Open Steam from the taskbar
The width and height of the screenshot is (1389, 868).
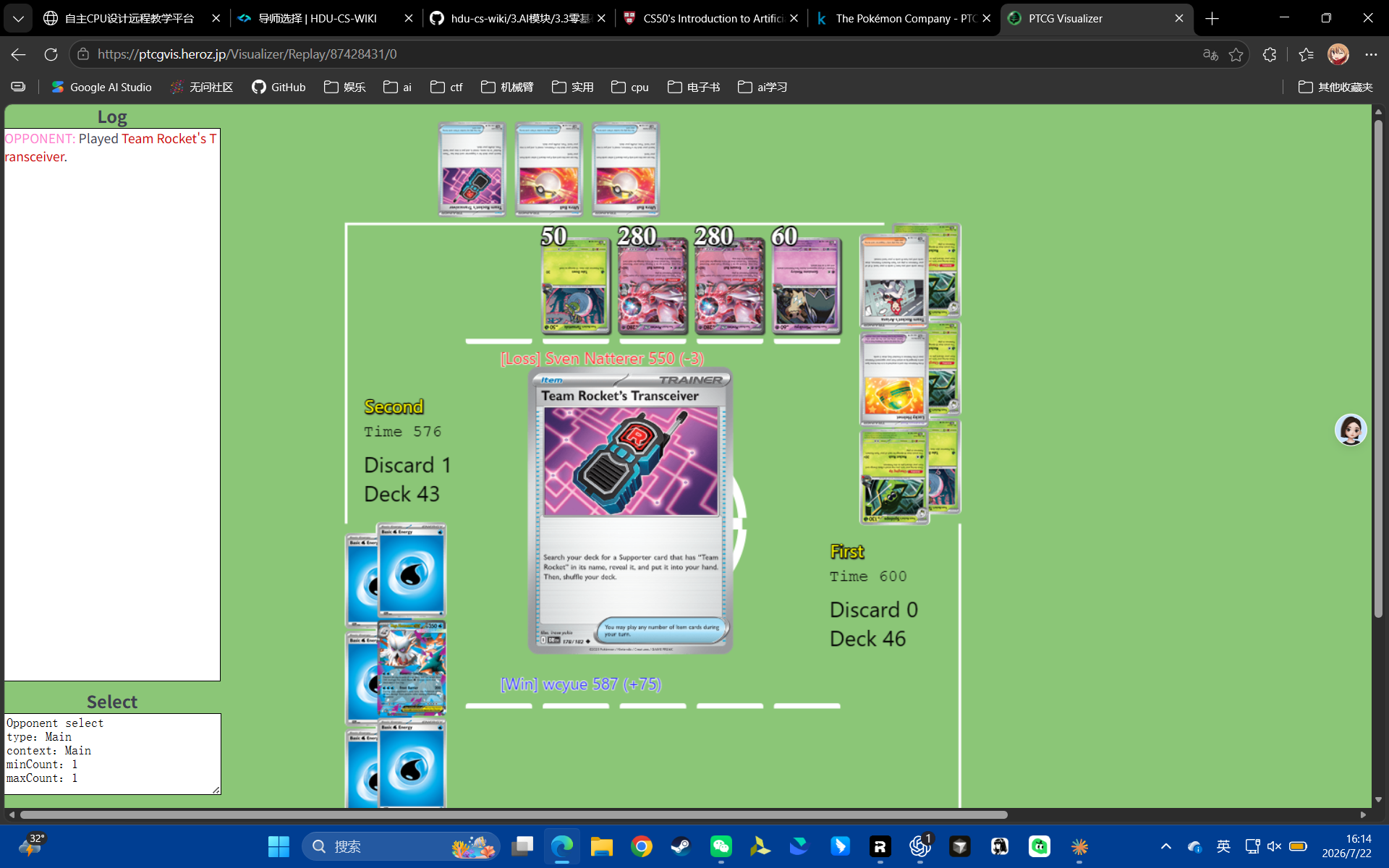pos(681,846)
